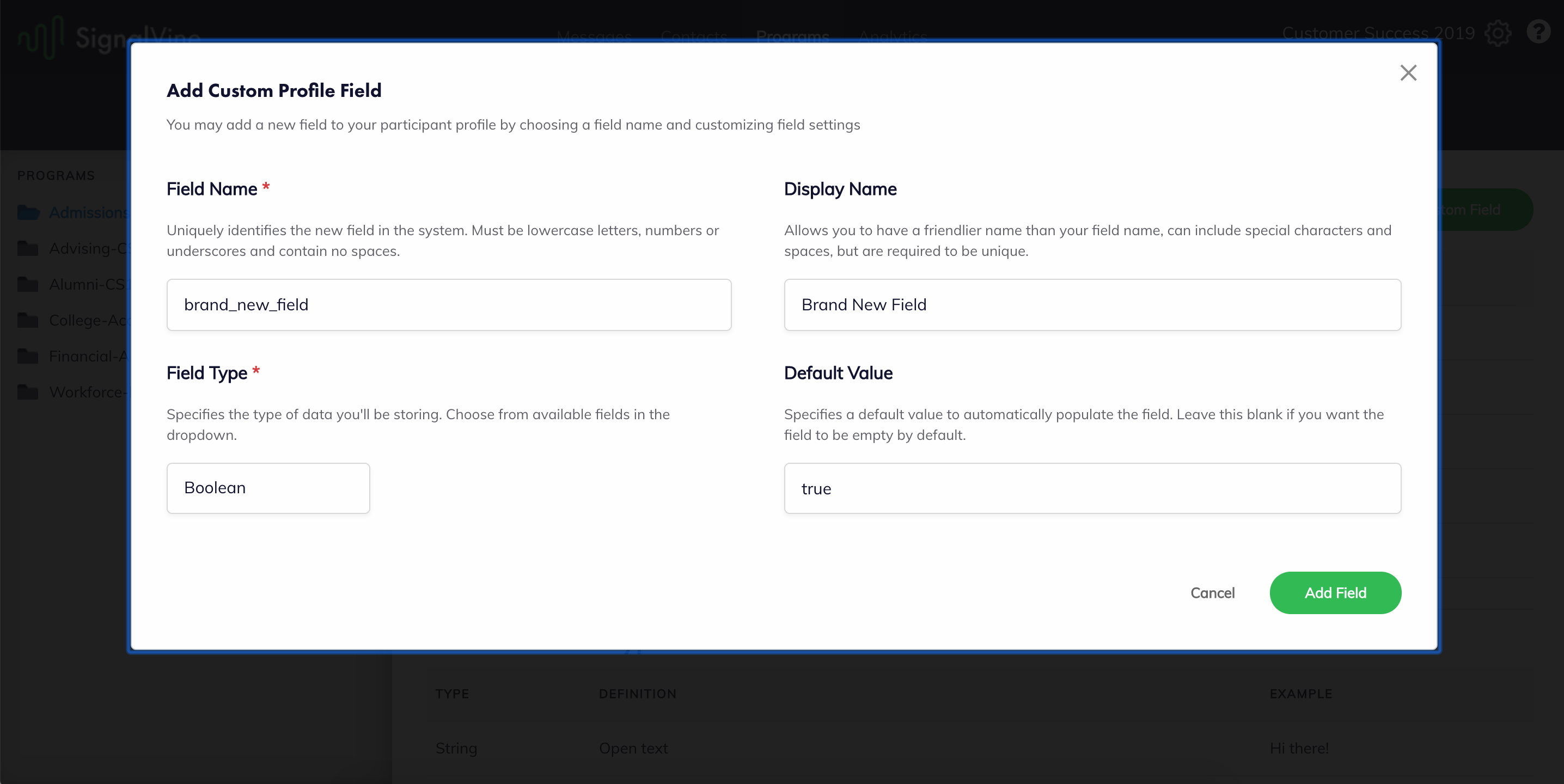
Task: Open the Field Type Boolean dropdown
Action: 268,488
